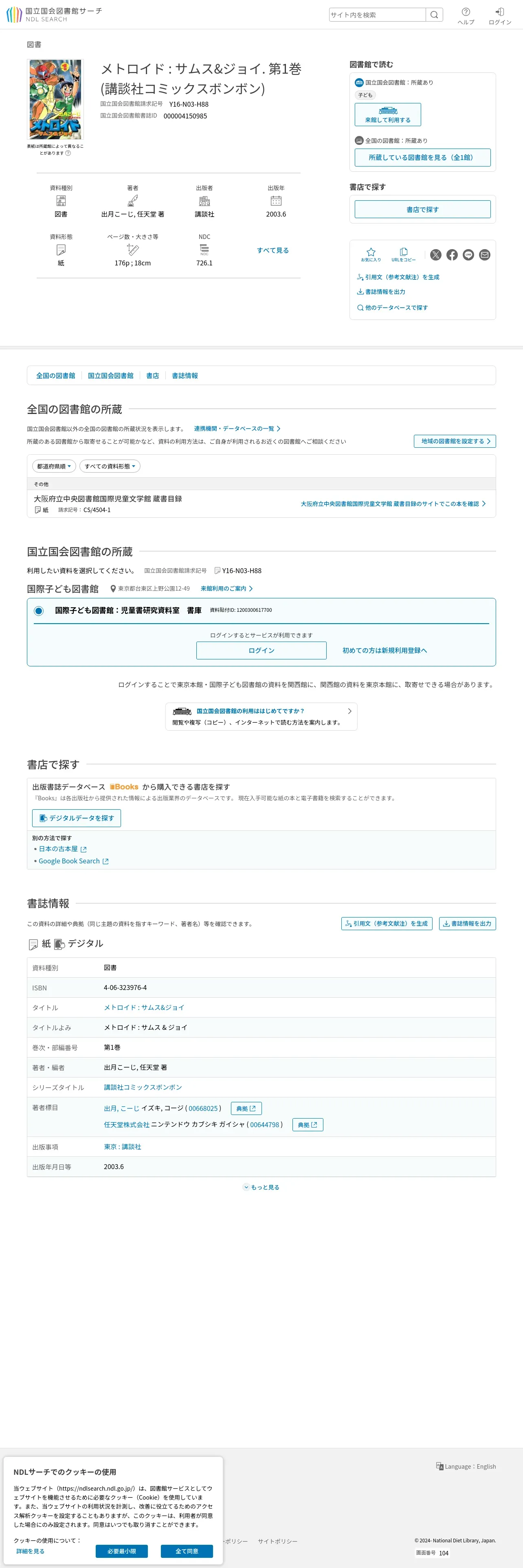Click the 著者 author pen icon
The width and height of the screenshot is (523, 1568).
(x=133, y=201)
